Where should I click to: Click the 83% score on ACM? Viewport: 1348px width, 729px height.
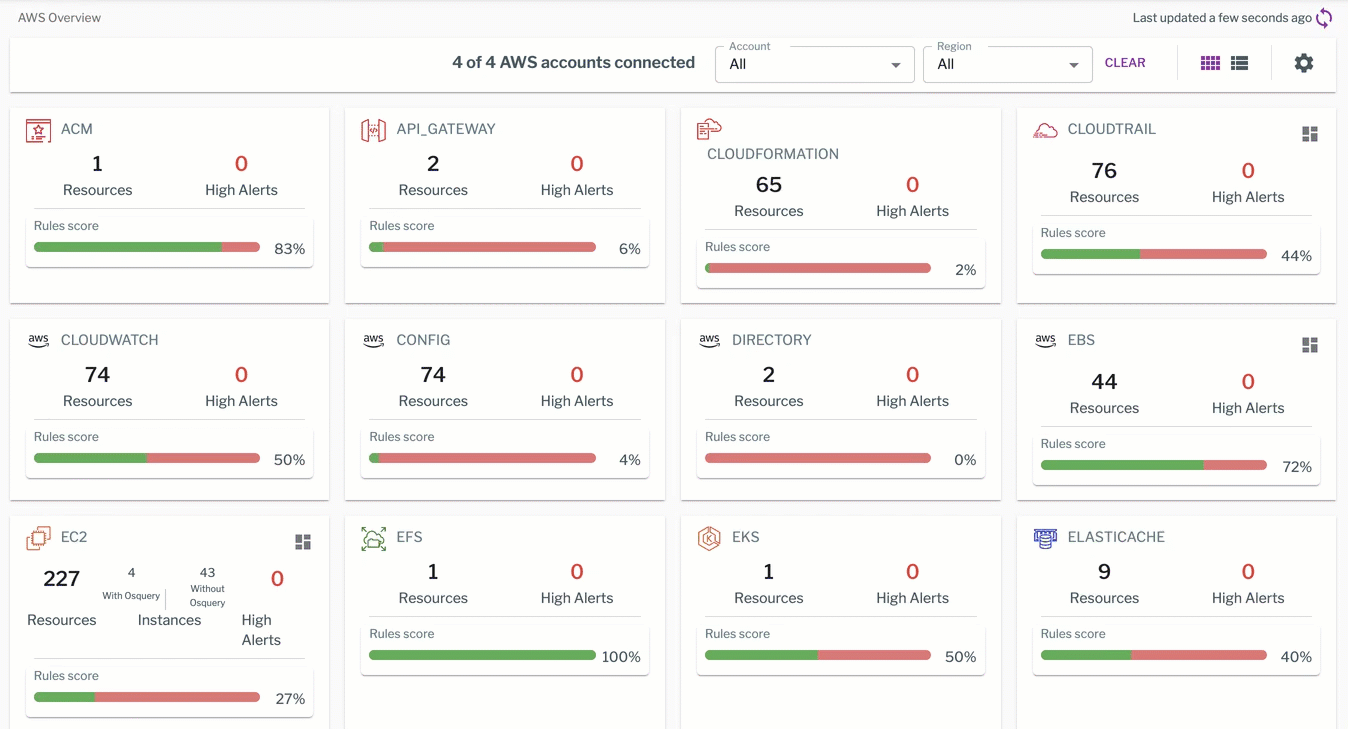tap(290, 249)
